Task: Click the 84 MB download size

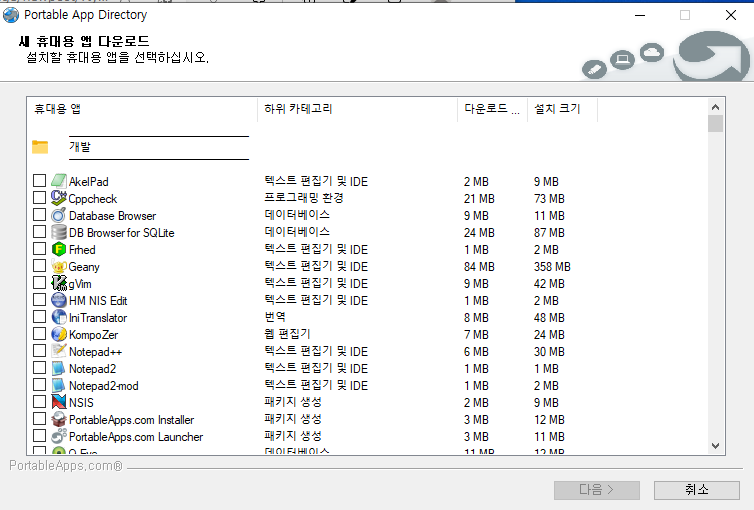Action: pos(479,267)
